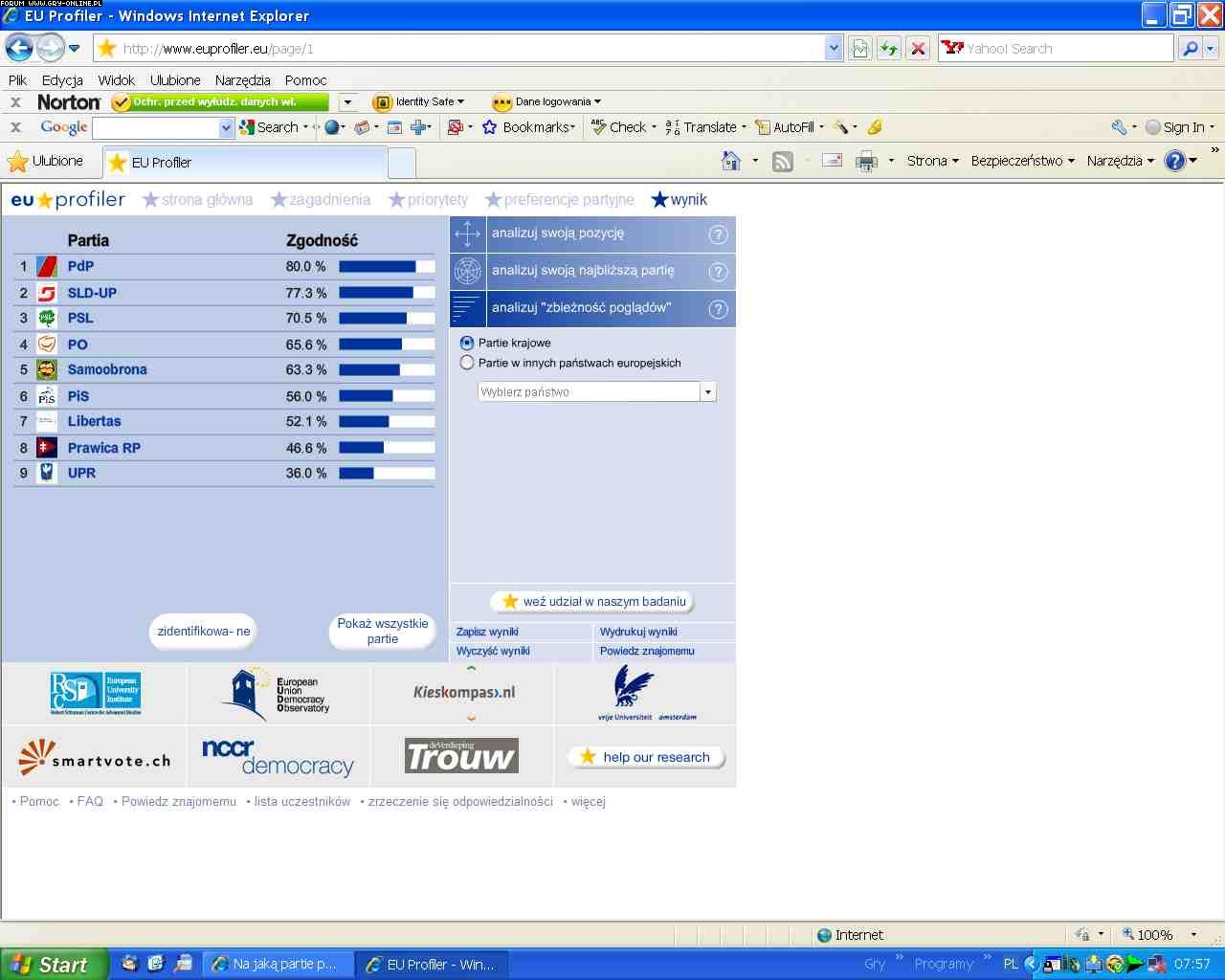This screenshot has height=980, width=1225.
Task: Click the printer icon in command bar
Action: pyautogui.click(x=866, y=162)
